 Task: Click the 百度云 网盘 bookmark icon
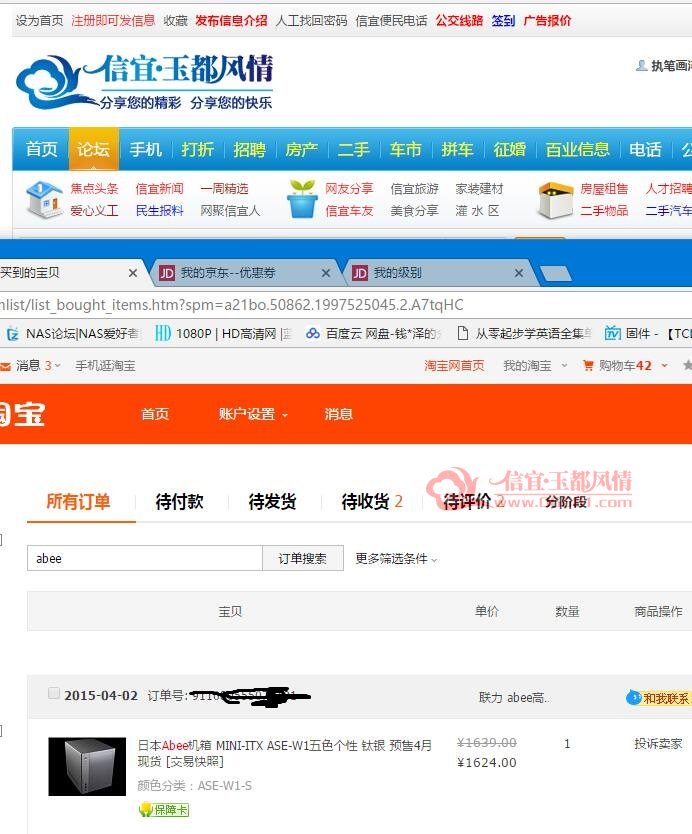coord(313,333)
